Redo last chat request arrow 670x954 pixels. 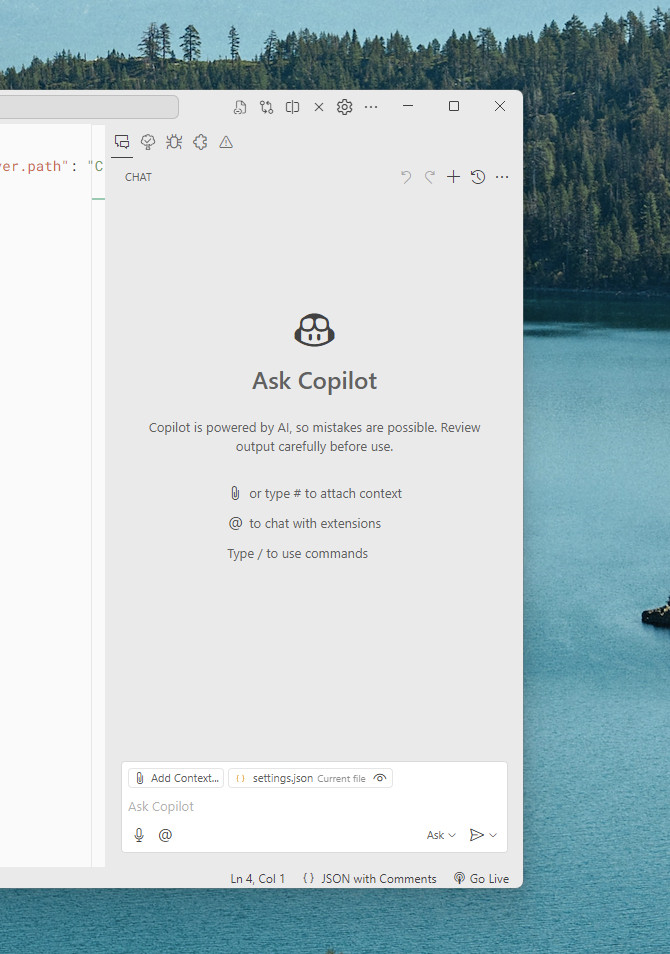click(430, 177)
